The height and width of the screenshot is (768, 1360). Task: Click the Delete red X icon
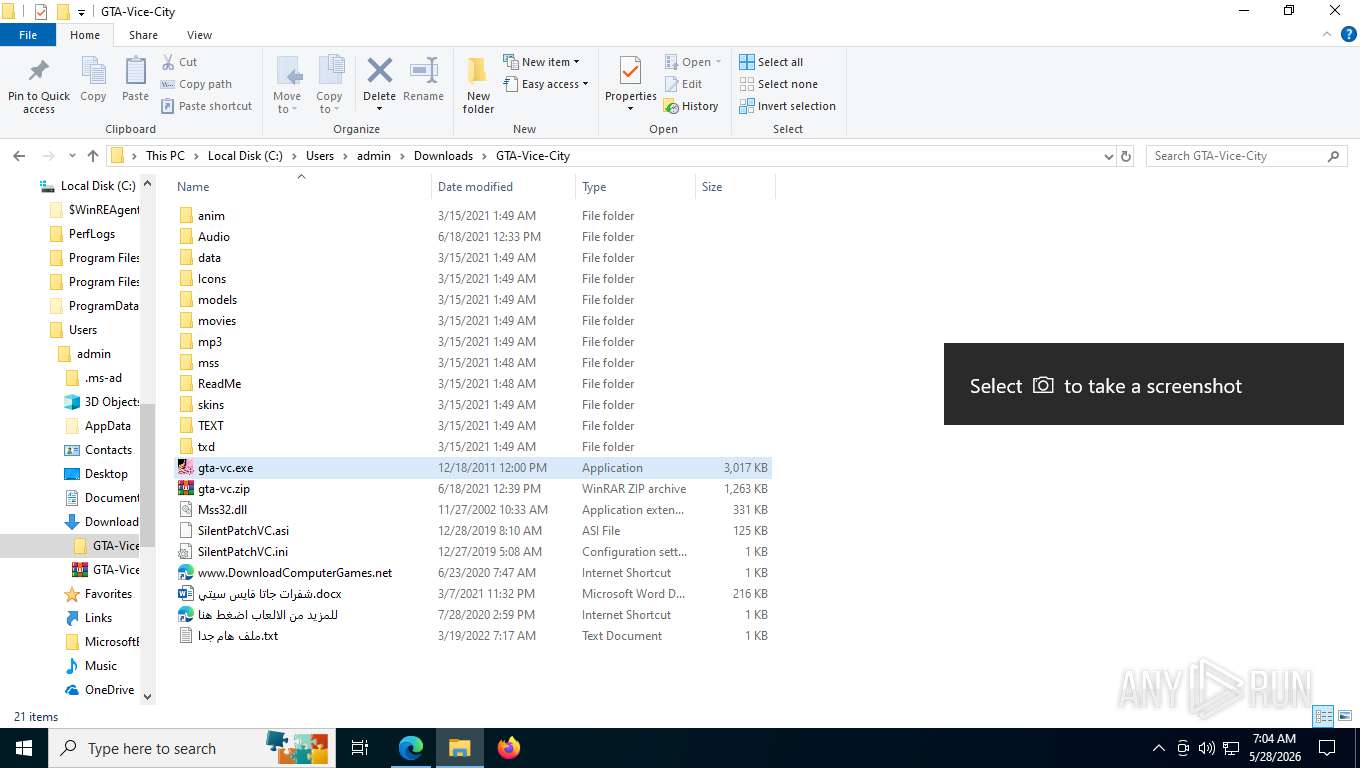click(x=379, y=71)
